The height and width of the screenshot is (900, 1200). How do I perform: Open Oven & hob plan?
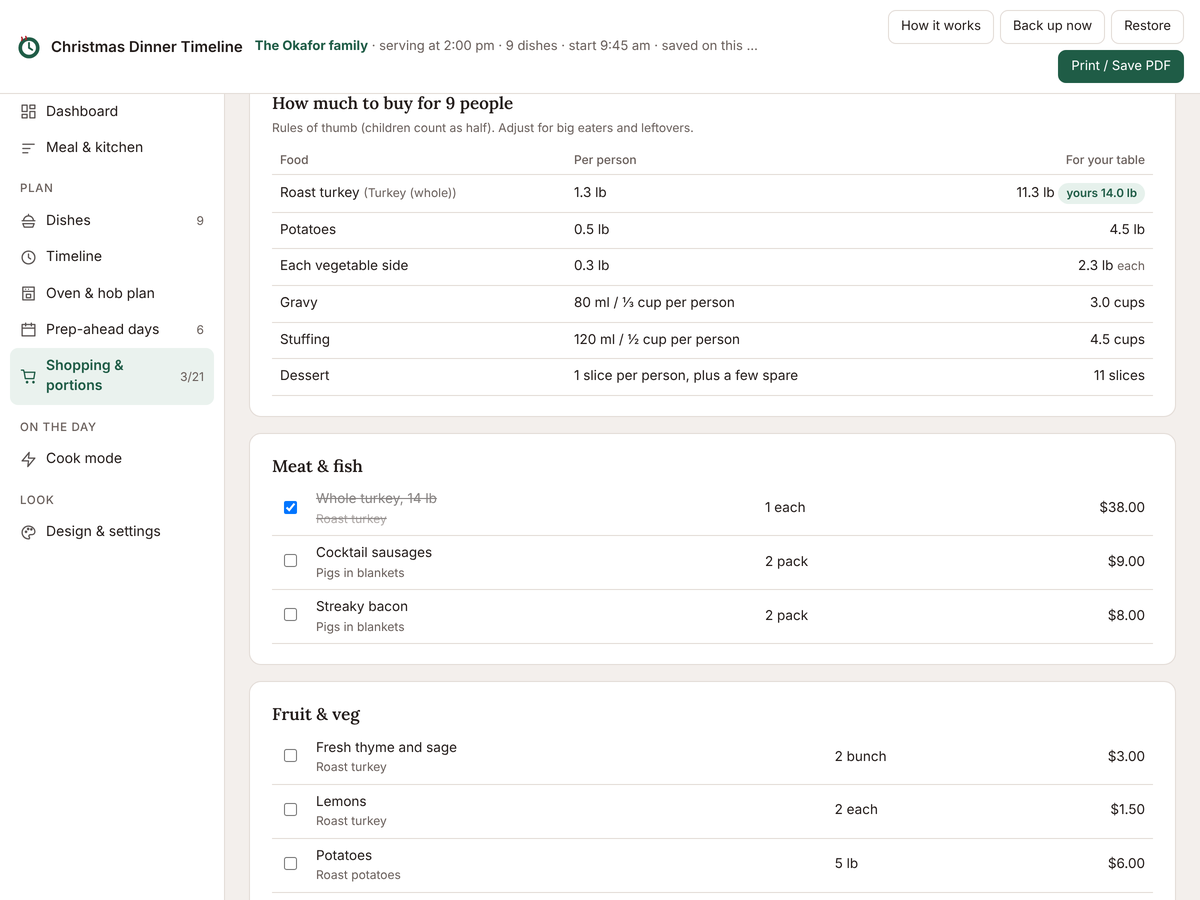coord(112,293)
